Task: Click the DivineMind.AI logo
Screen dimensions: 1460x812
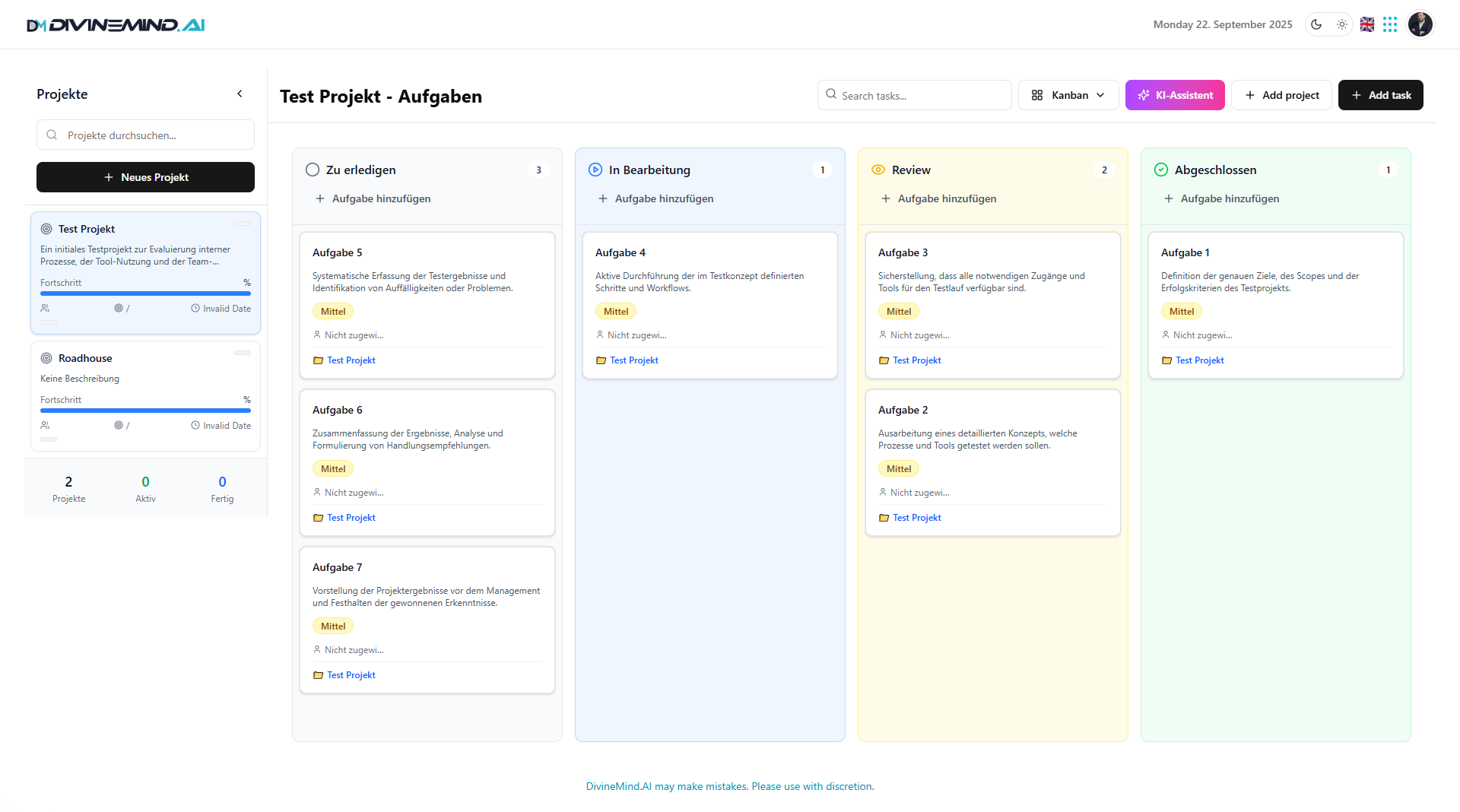Action: 116,25
